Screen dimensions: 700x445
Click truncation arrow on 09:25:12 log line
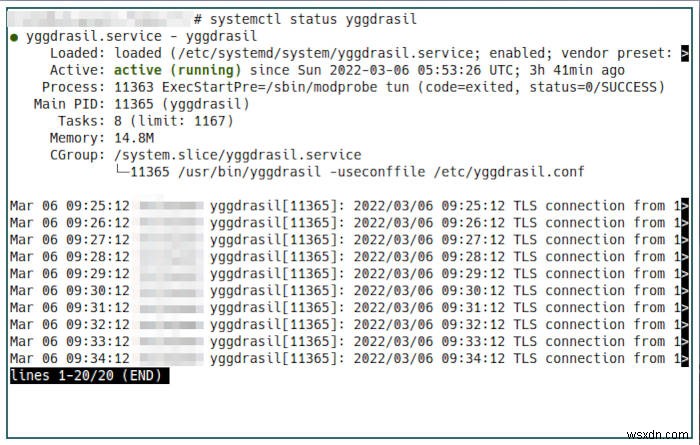684,207
